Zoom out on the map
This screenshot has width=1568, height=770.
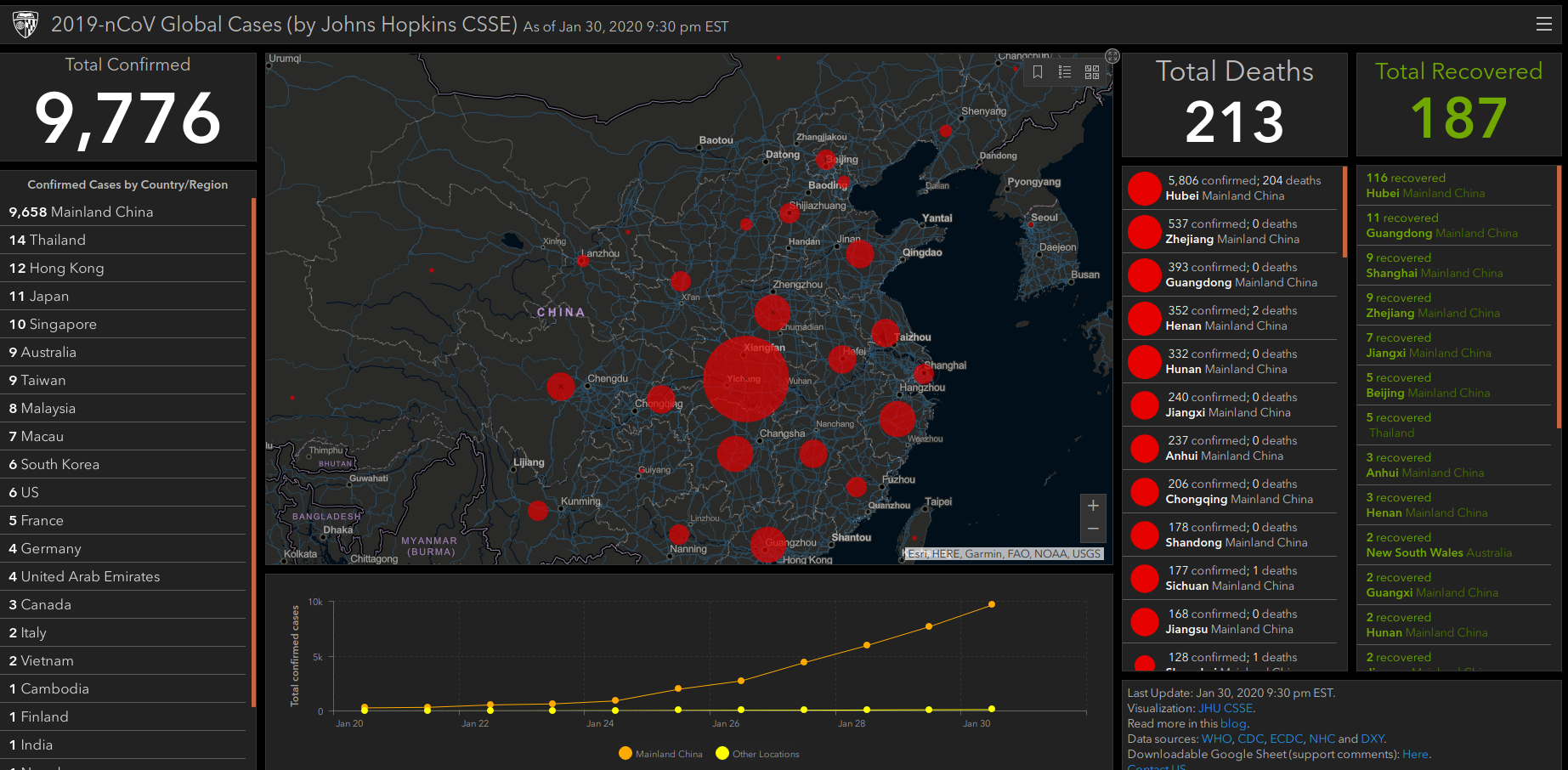1093,529
